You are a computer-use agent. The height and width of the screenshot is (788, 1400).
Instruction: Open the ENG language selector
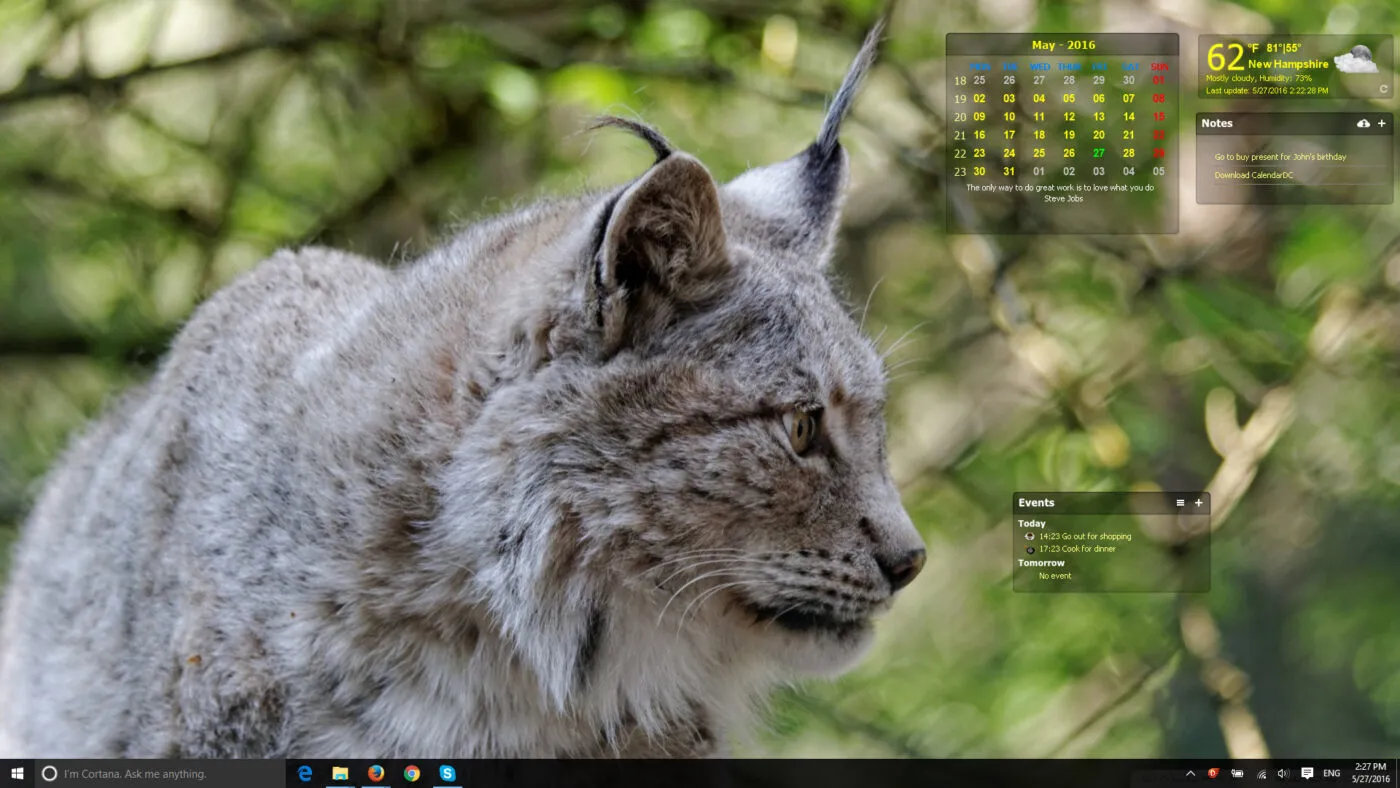(1331, 773)
